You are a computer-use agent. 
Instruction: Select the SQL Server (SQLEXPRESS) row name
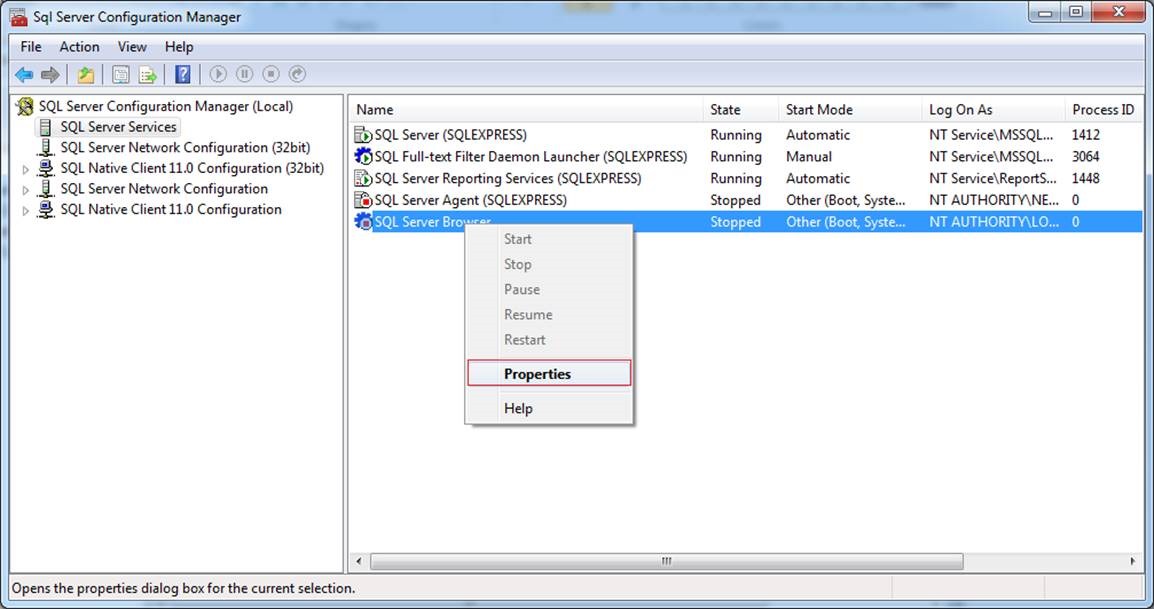[450, 135]
